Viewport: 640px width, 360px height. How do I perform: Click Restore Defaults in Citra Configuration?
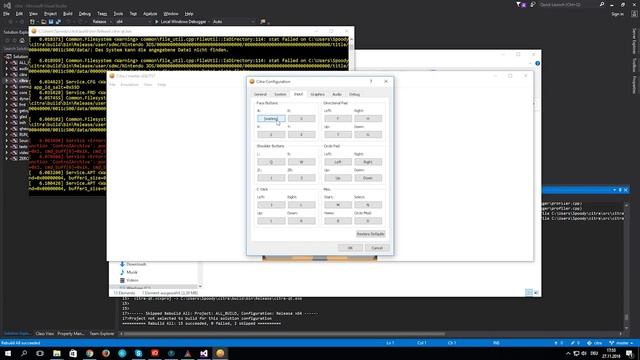371,234
